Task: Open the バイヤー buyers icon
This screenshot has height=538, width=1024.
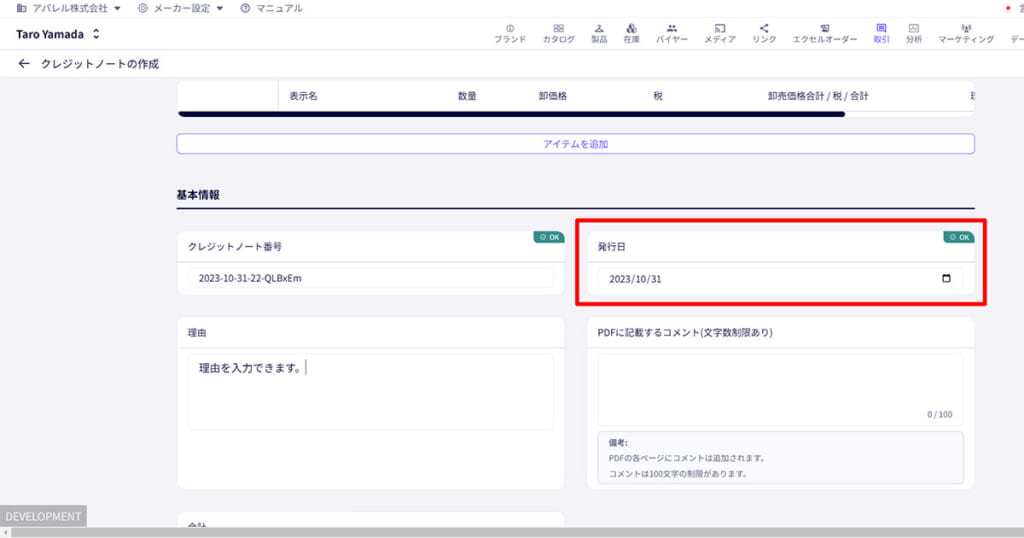Action: (x=671, y=33)
